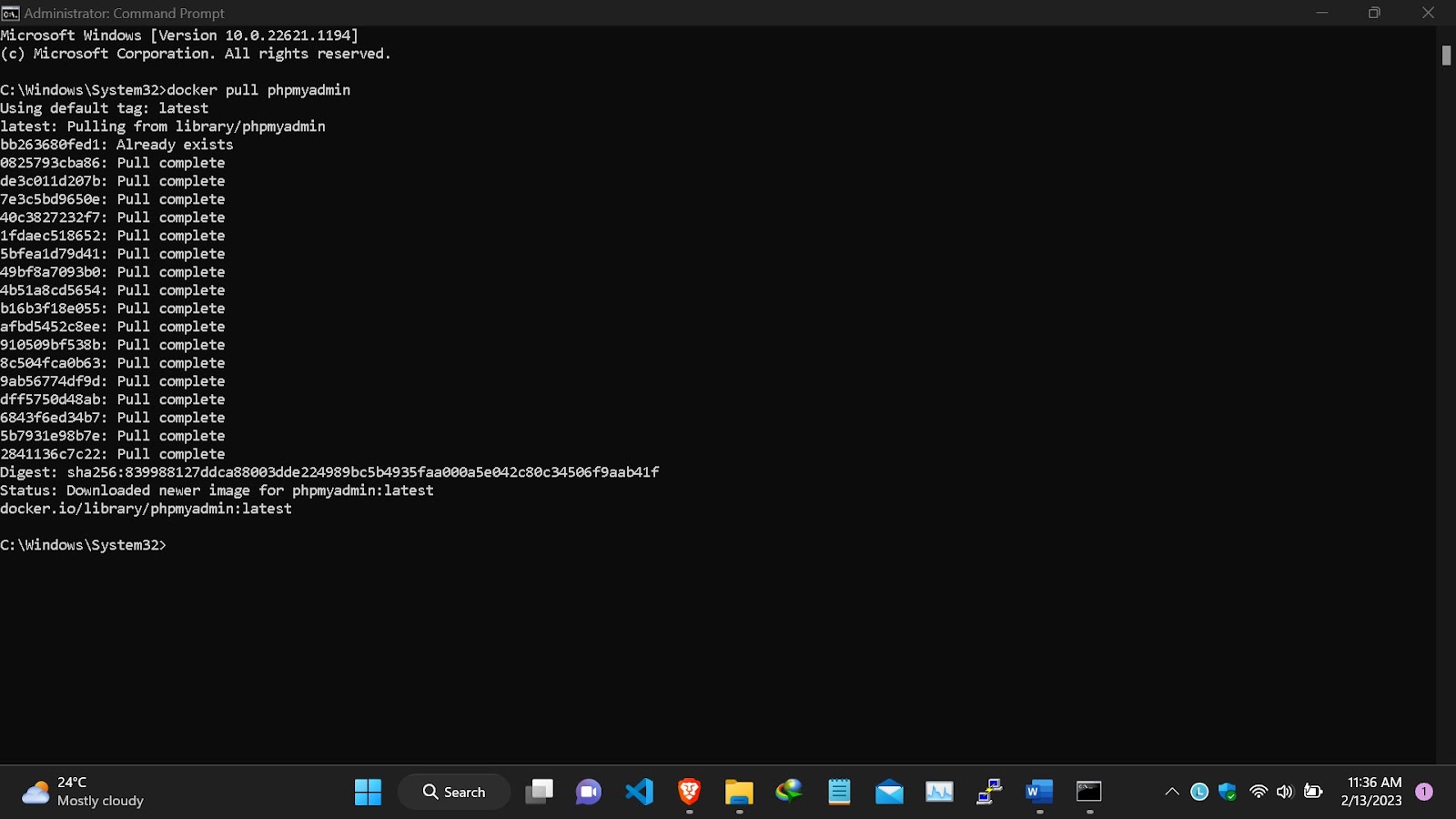Click the '40c3827232f7: Pull complete' line
This screenshot has height=819, width=1456.
(x=113, y=217)
